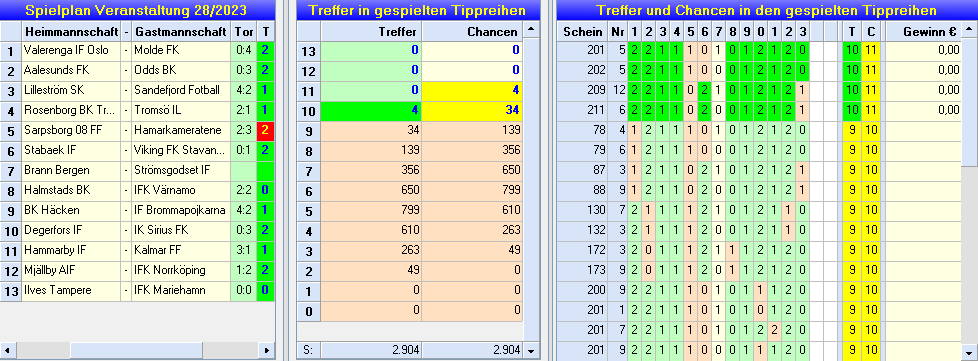Select the Molde FK cell
Image resolution: width=978 pixels, height=361 pixels.
coord(181,51)
